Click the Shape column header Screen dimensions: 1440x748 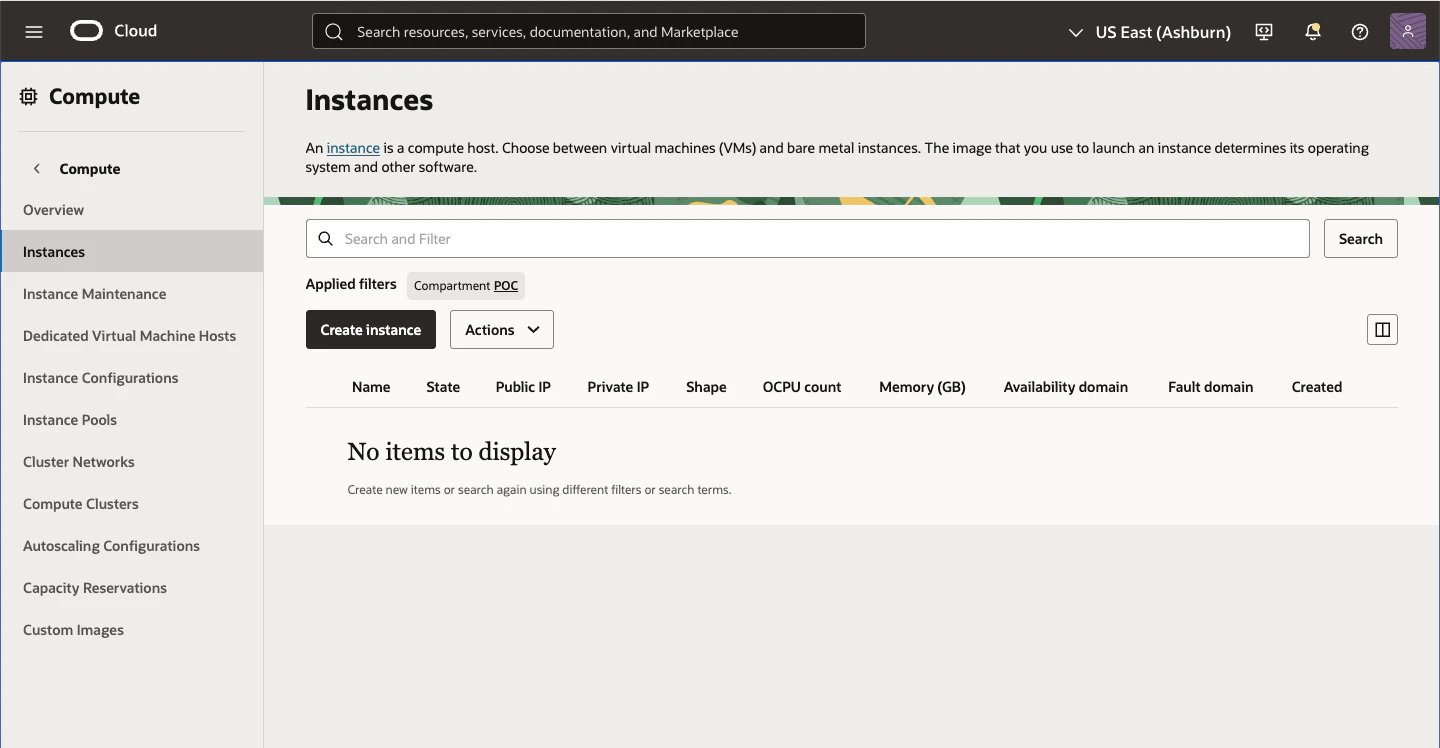point(706,387)
